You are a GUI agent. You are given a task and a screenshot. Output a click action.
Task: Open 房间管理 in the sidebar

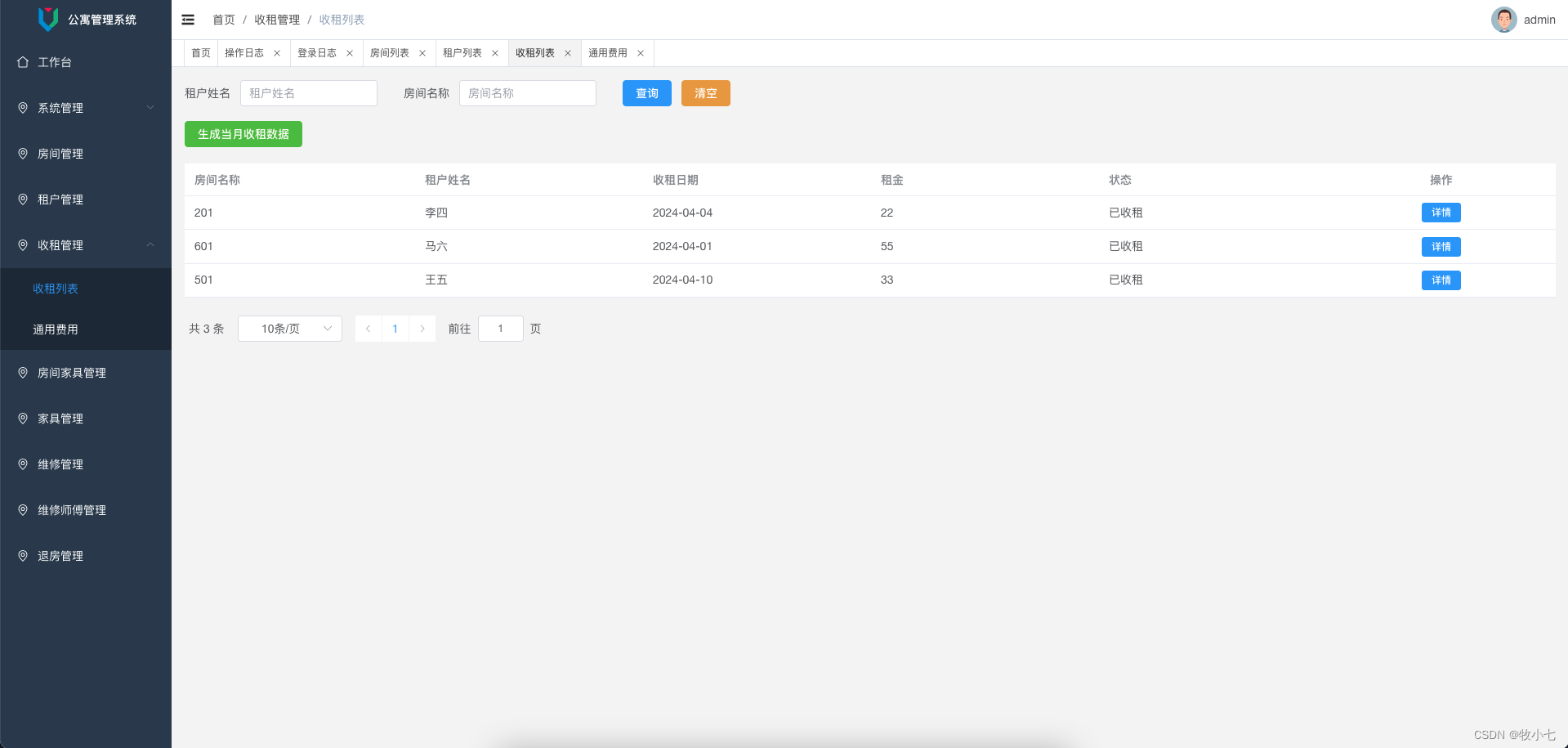point(86,154)
